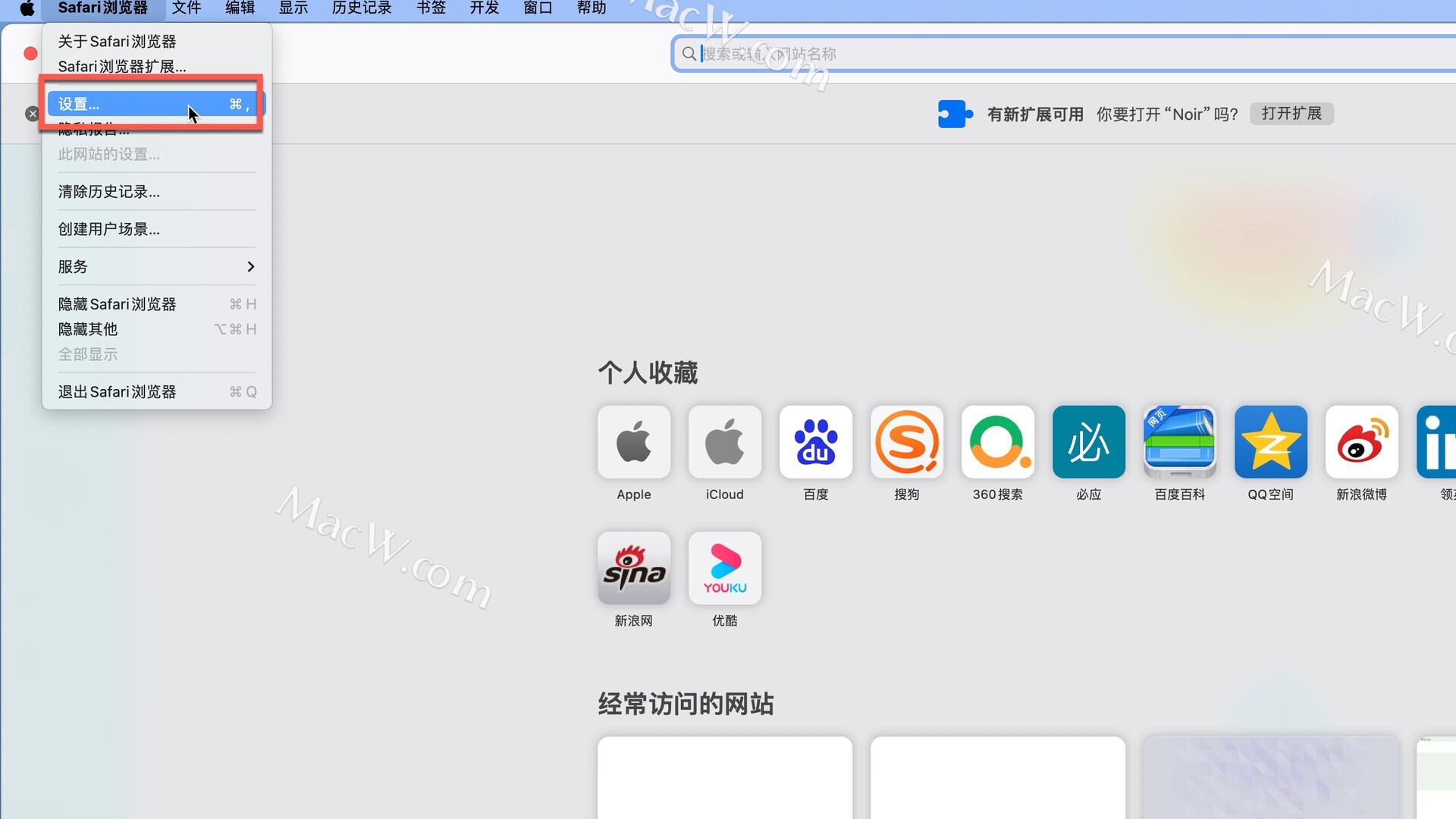Open the second frequently visited site thumbnail
1456x819 pixels.
998,777
